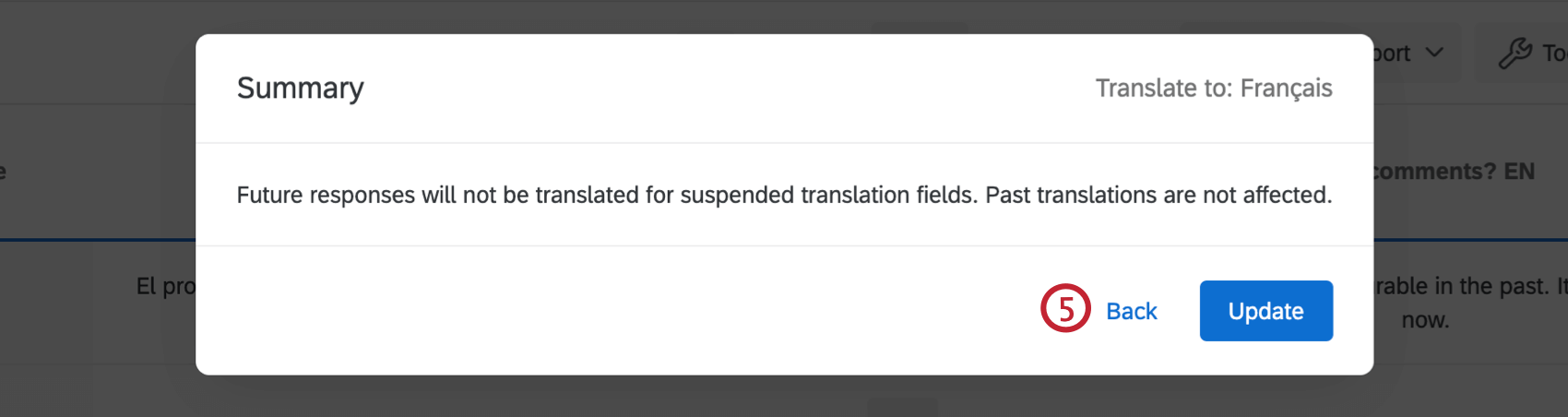
Task: Click the "Future responses will not be translated" sentence
Action: pos(606,195)
